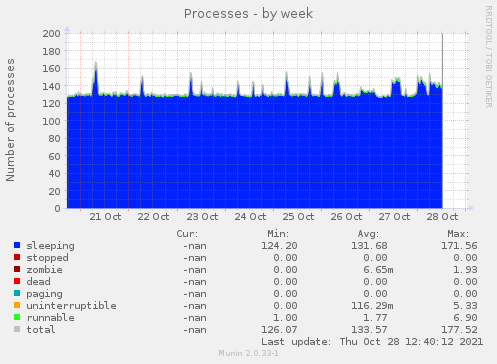Click total average value 133.57
This screenshot has height=364, width=497.
pyautogui.click(x=369, y=330)
